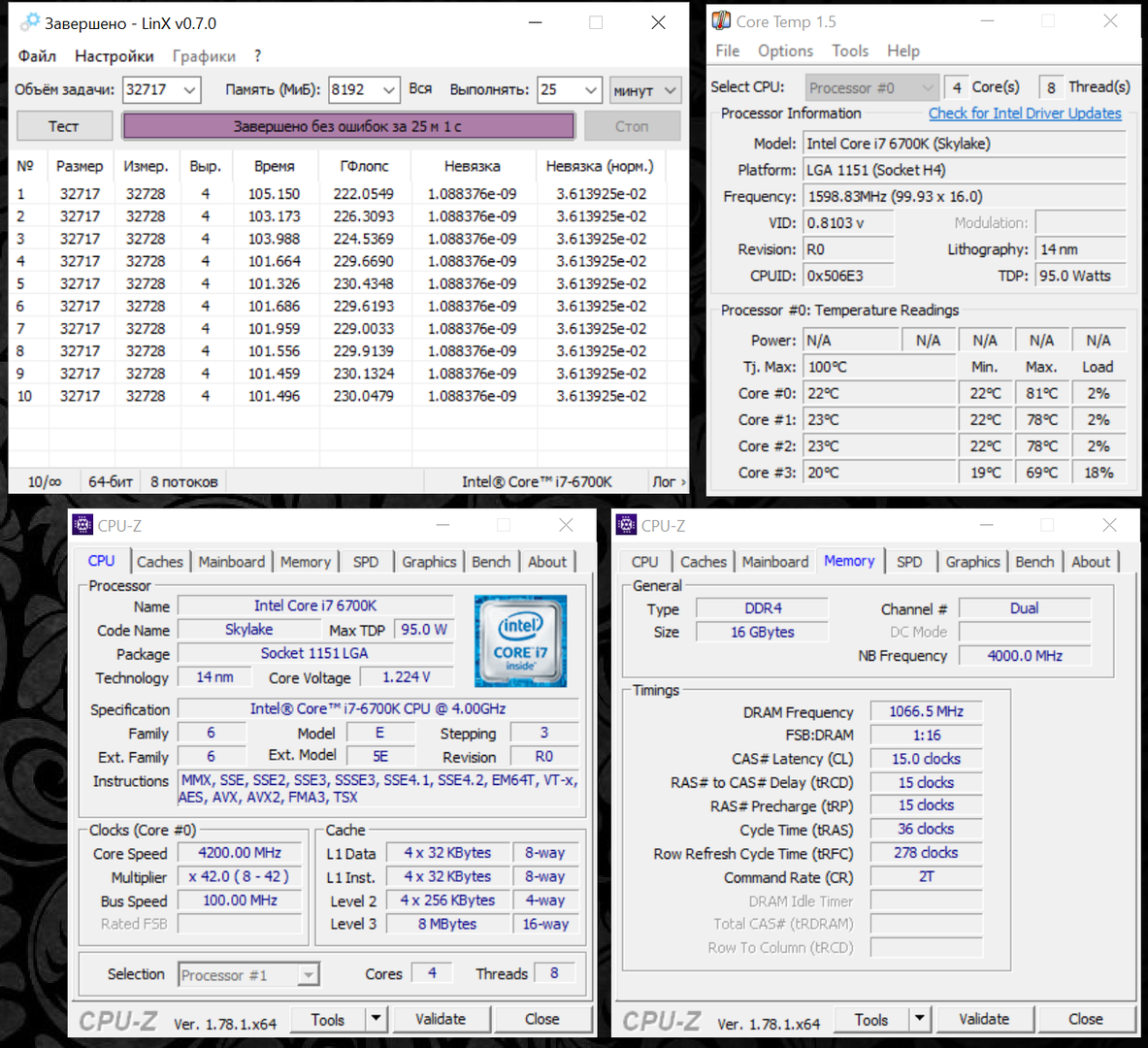Click the left CPU-Z window title icon

[82, 525]
